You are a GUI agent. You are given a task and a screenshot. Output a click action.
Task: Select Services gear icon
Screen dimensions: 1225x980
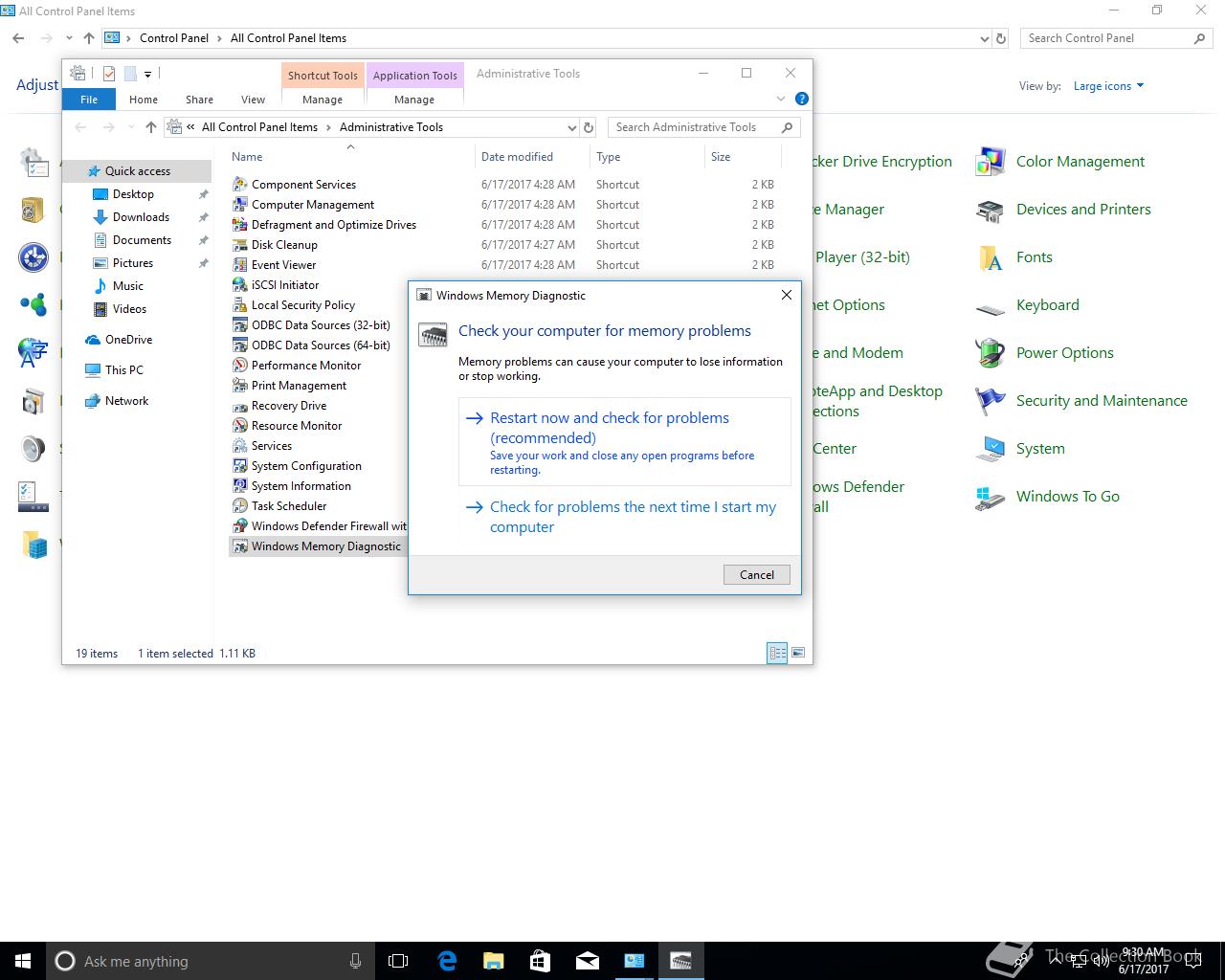coord(240,445)
